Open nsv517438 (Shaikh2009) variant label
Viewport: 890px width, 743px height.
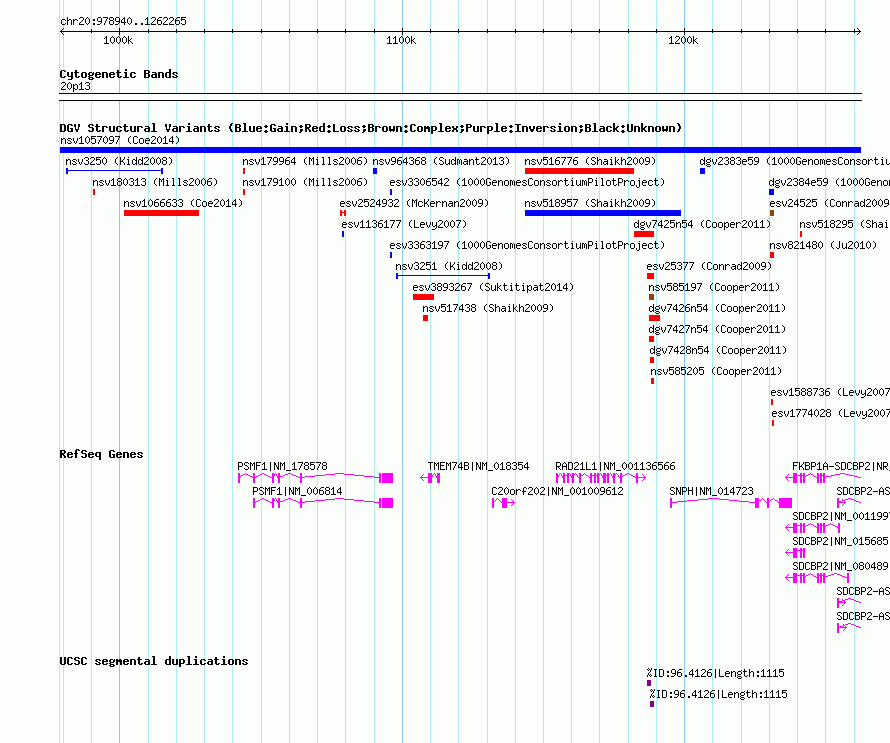[x=488, y=308]
